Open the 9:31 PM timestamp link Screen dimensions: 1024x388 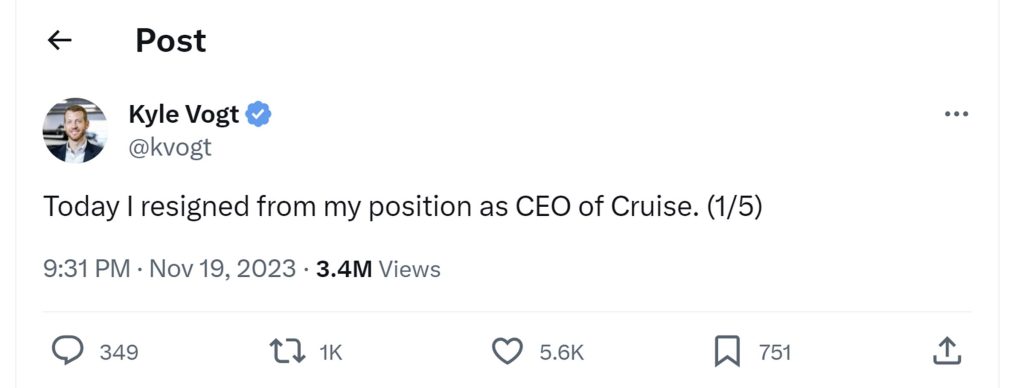point(87,269)
